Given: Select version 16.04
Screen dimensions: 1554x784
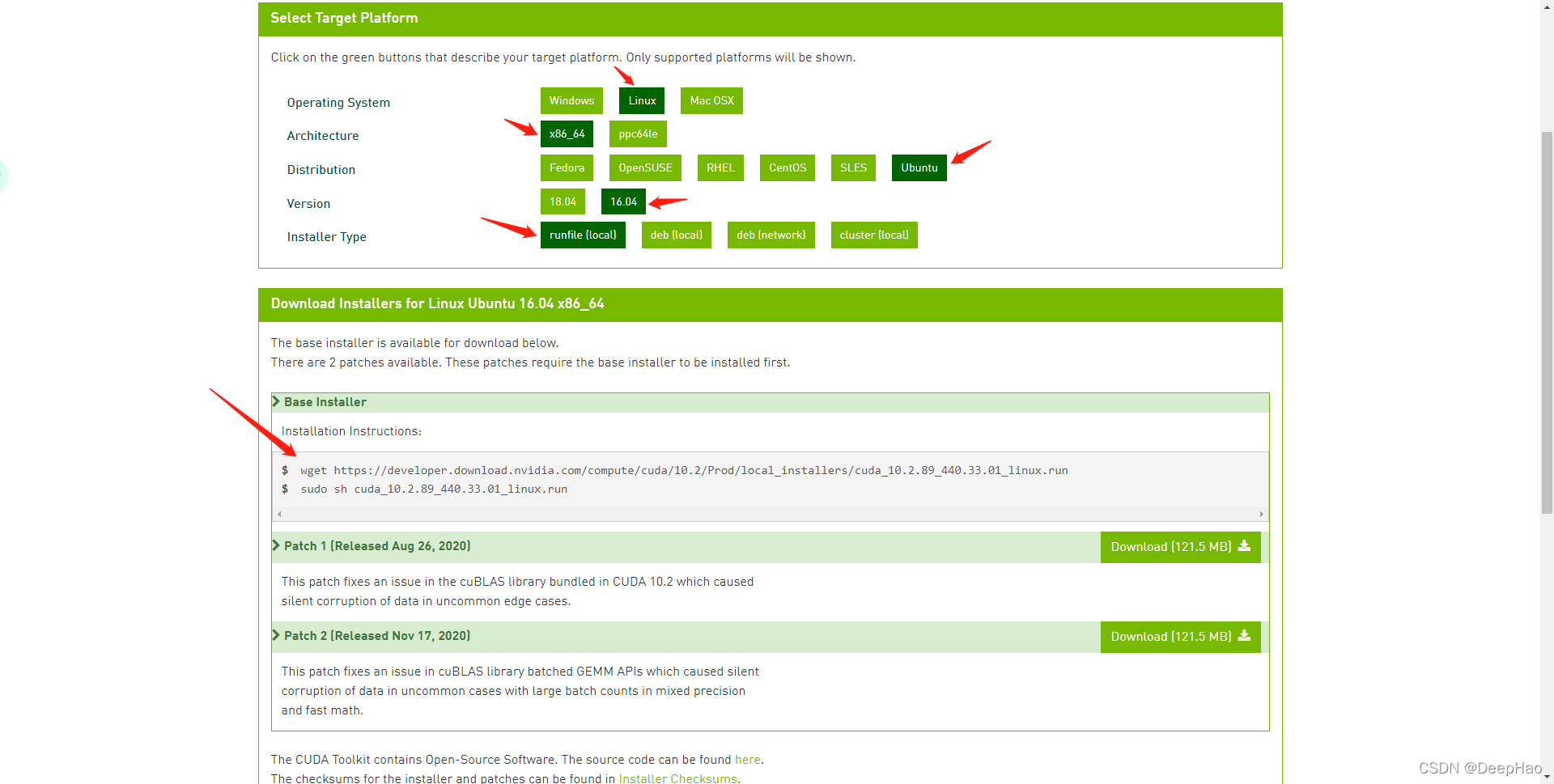Looking at the screenshot, I should [x=623, y=201].
